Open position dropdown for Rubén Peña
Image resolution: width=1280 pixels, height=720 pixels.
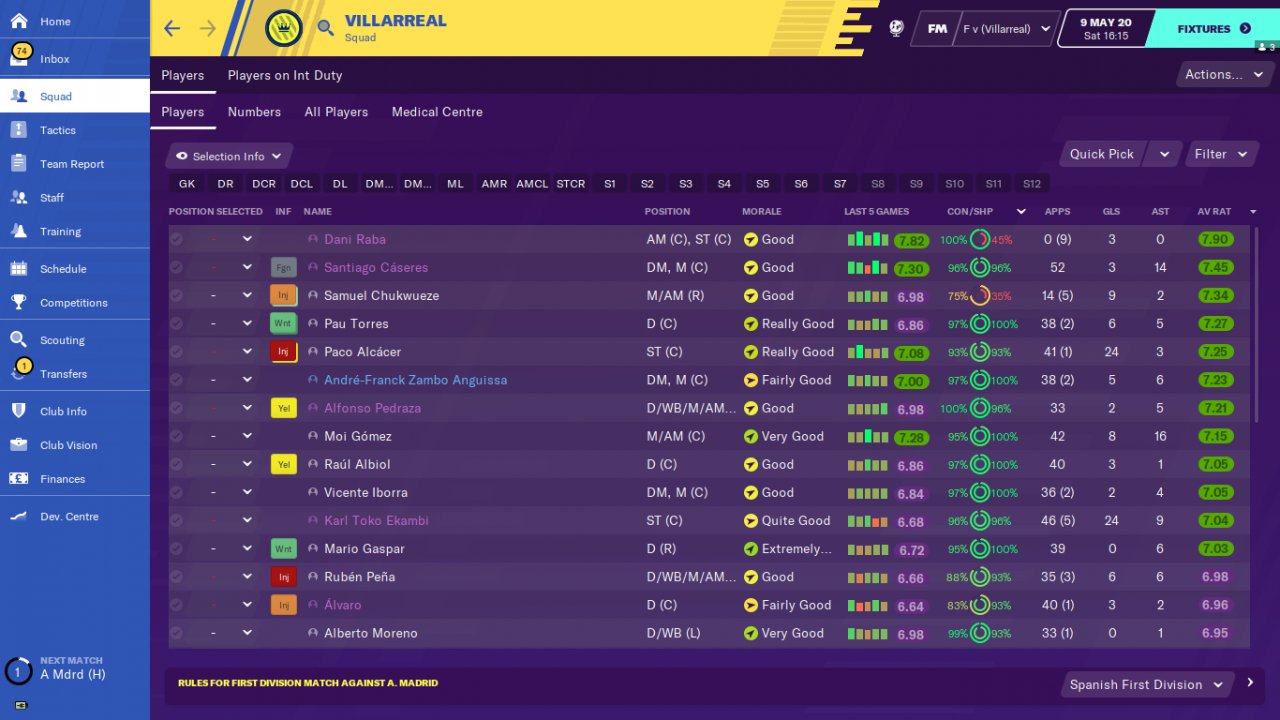pos(247,577)
